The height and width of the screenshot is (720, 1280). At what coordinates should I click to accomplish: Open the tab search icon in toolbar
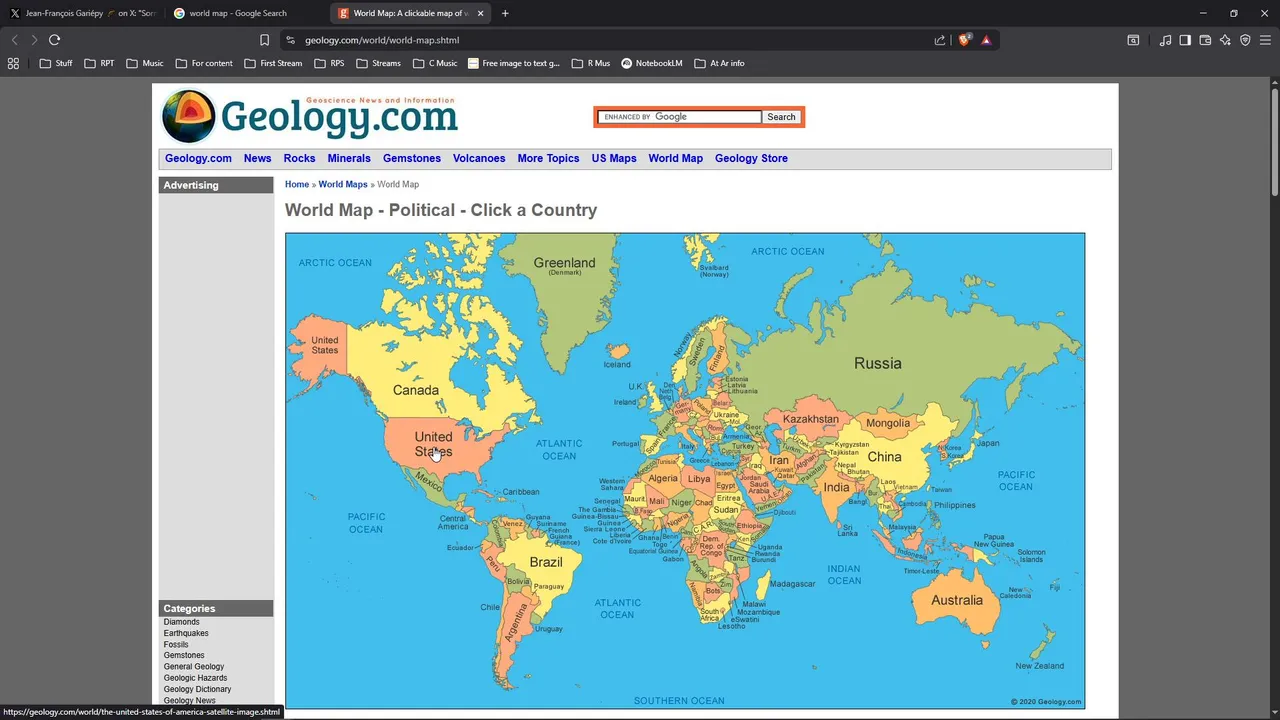click(x=1133, y=40)
